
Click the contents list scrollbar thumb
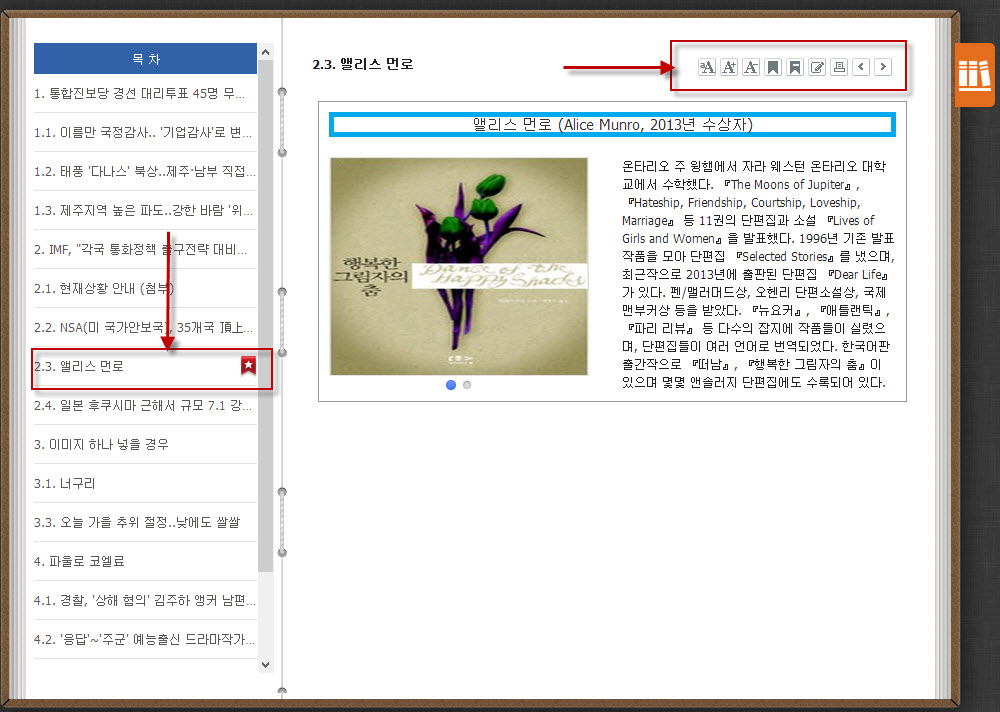[266, 316]
